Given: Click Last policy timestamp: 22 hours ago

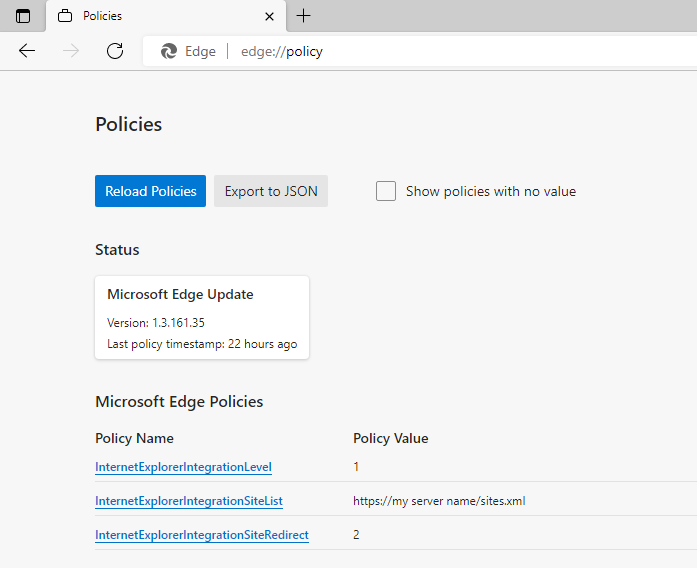Looking at the screenshot, I should coord(202,344).
